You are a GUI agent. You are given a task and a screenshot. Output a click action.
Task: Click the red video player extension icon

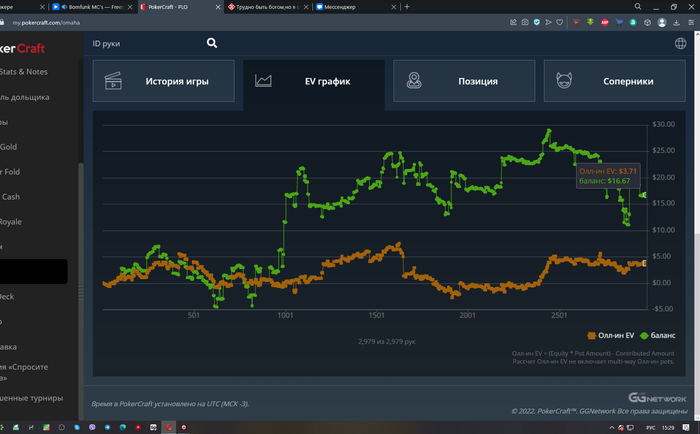click(576, 22)
